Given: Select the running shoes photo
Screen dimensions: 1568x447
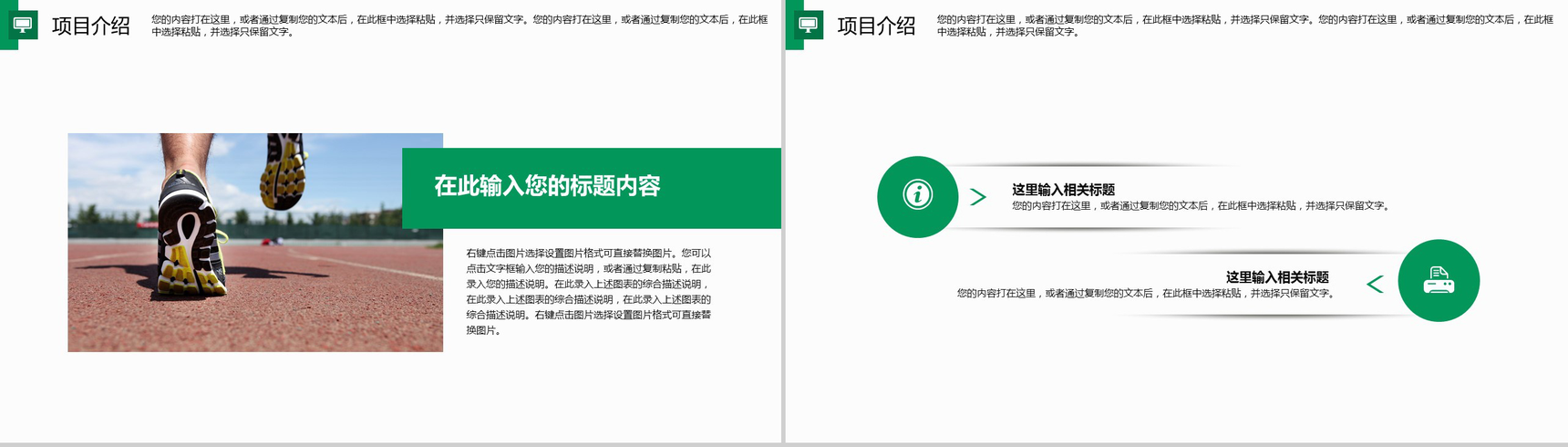Looking at the screenshot, I should (x=255, y=243).
